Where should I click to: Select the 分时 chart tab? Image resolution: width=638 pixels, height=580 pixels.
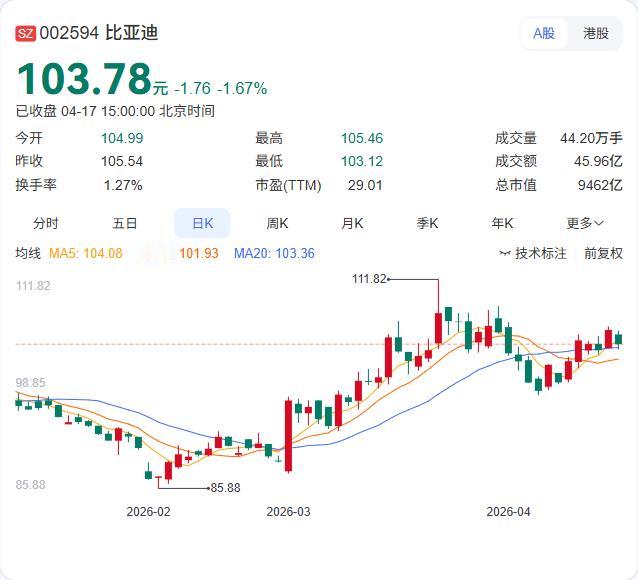tap(46, 223)
